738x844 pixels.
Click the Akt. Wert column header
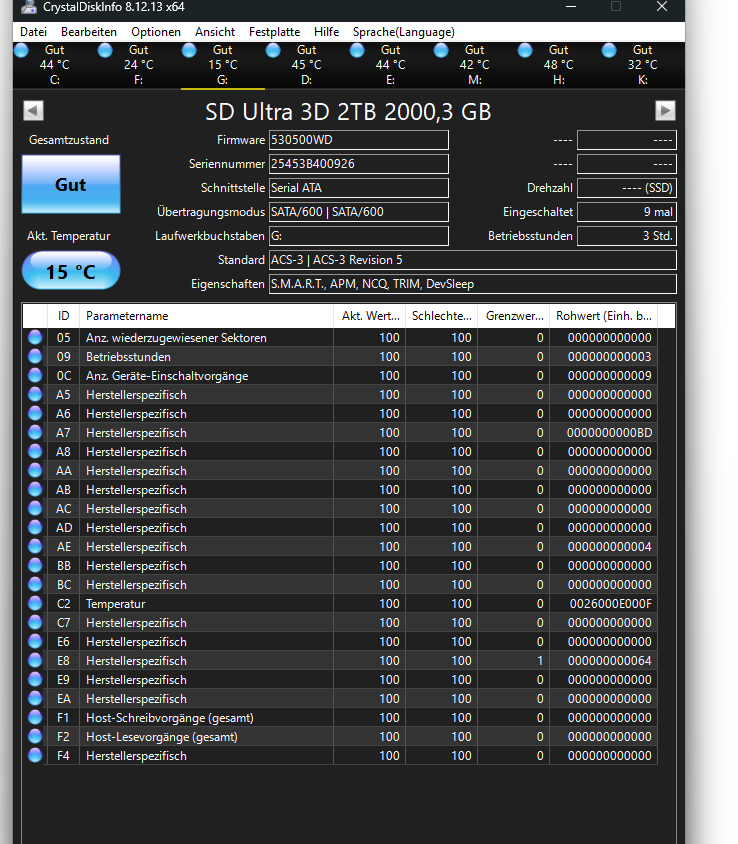pos(370,316)
